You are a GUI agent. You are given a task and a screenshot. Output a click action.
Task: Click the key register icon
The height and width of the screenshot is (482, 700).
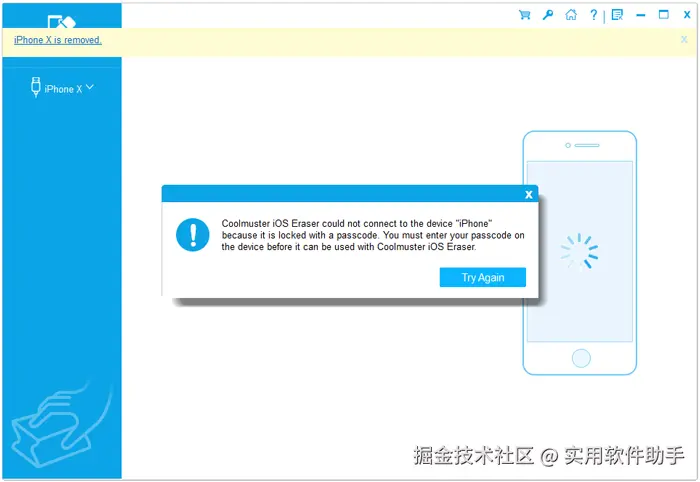tap(548, 15)
